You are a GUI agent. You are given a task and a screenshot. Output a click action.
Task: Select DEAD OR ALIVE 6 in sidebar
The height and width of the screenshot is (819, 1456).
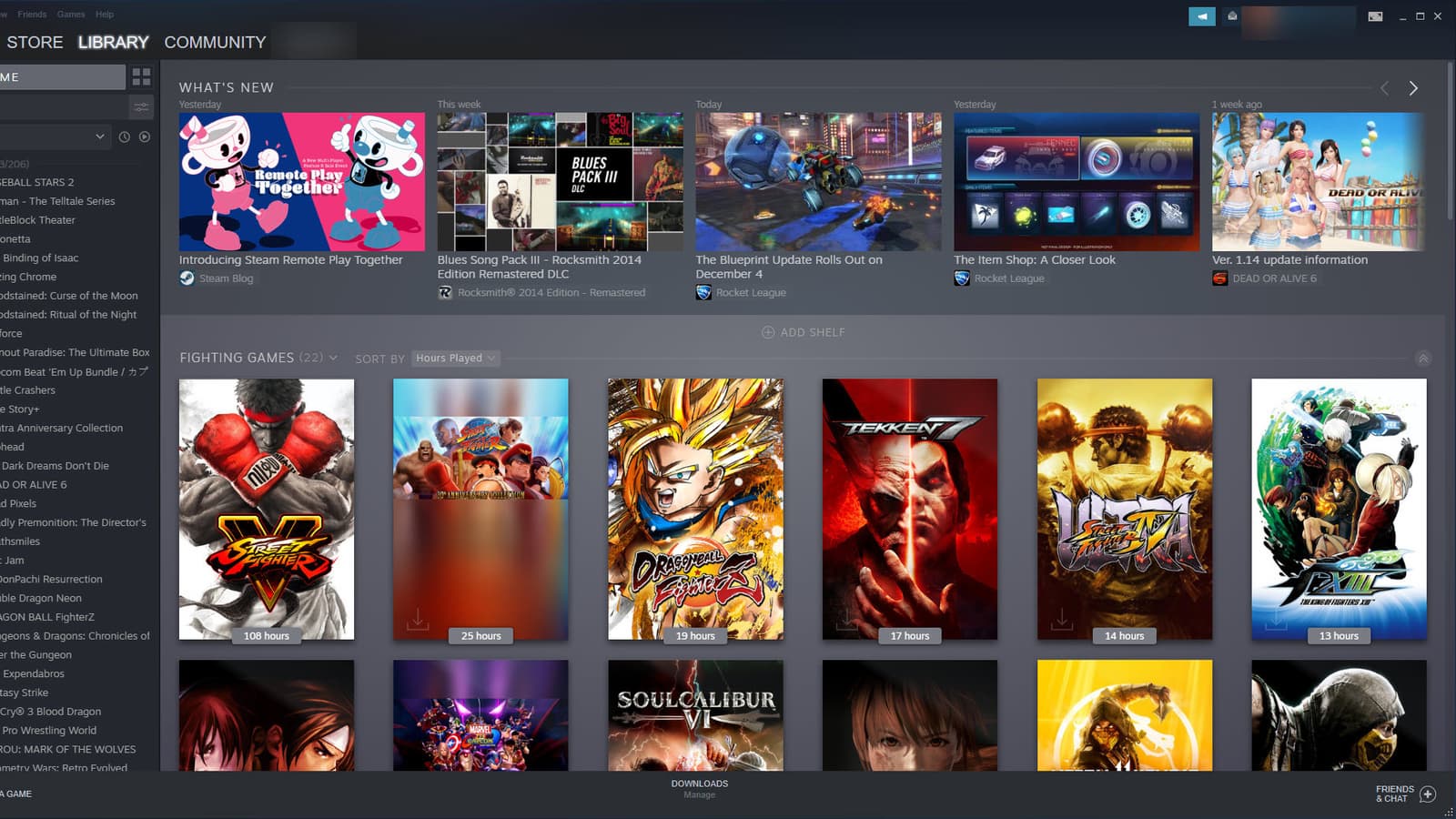(34, 485)
